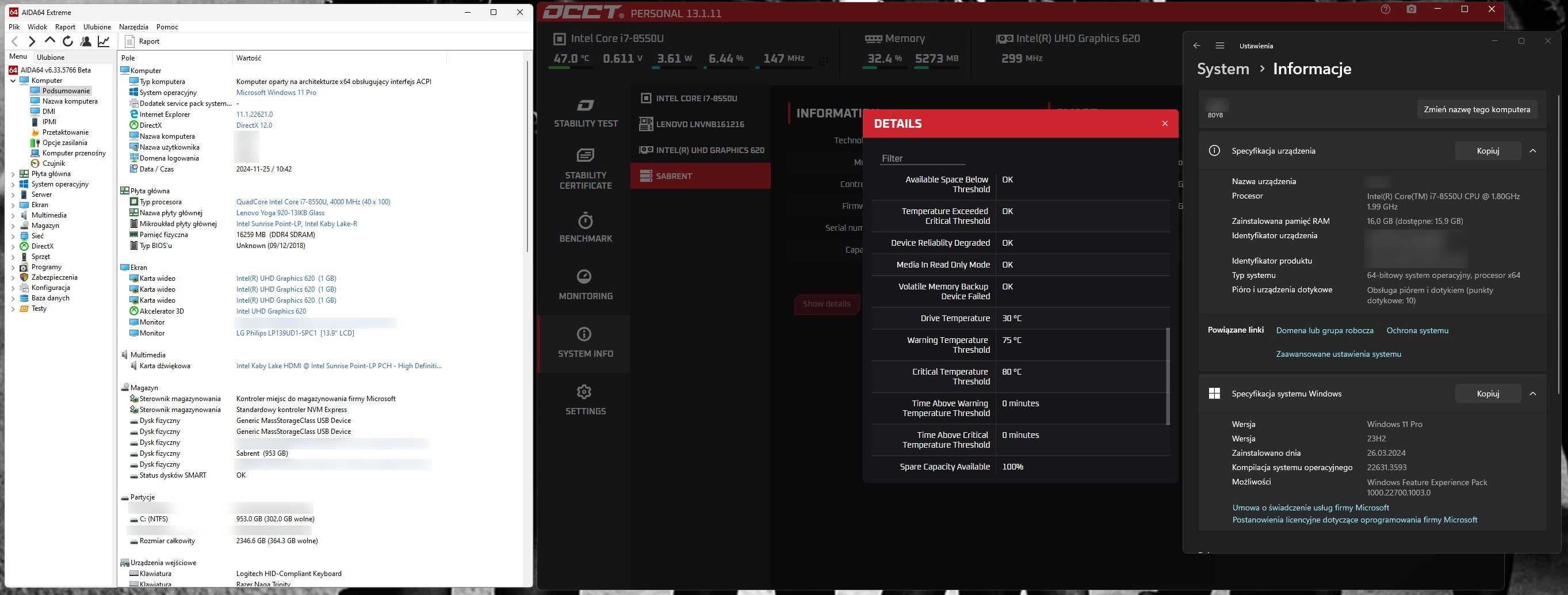This screenshot has height=595, width=1568.
Task: Open OCCT Monitoring section
Action: 586,284
